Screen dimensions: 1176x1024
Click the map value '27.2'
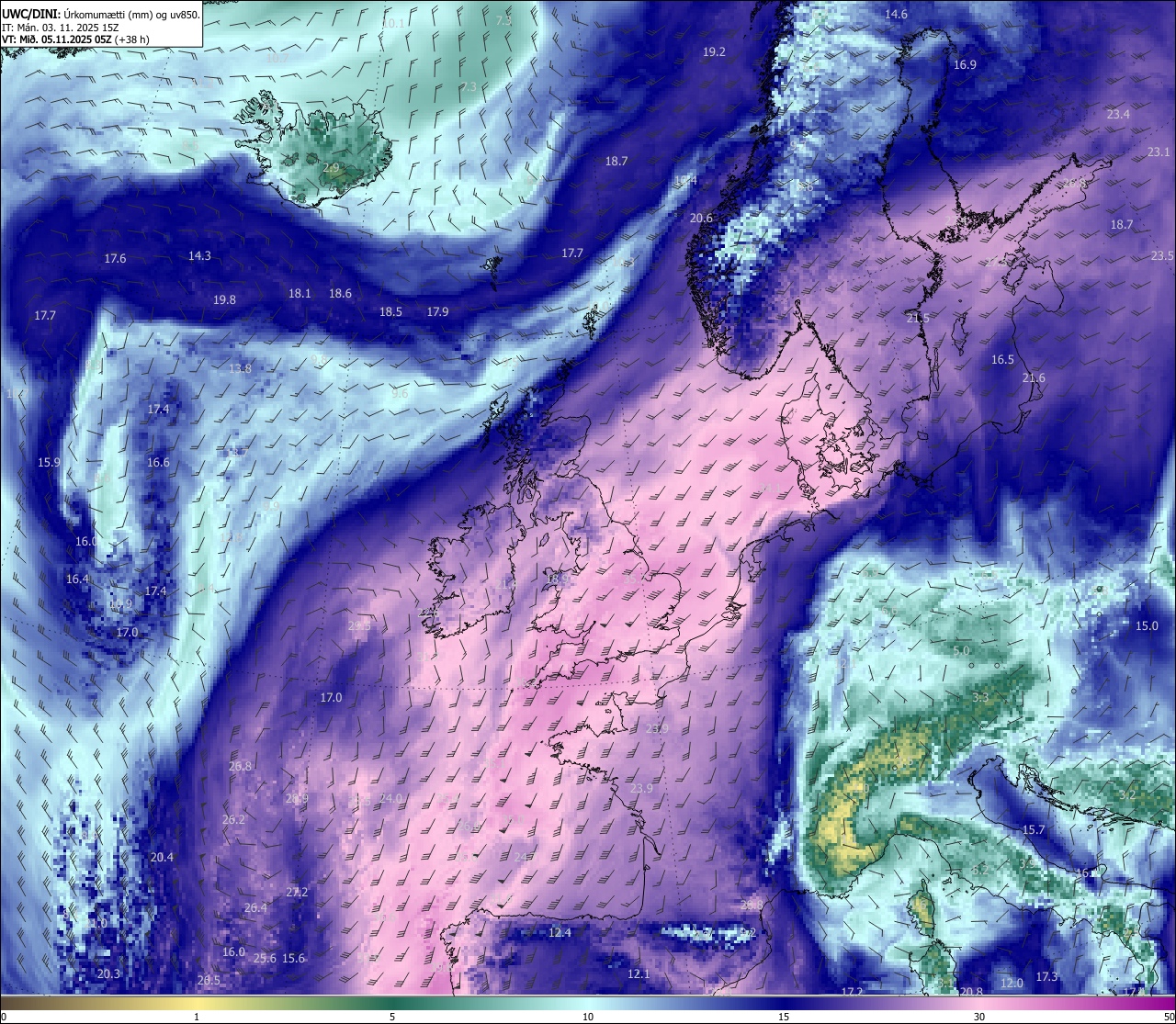(297, 893)
